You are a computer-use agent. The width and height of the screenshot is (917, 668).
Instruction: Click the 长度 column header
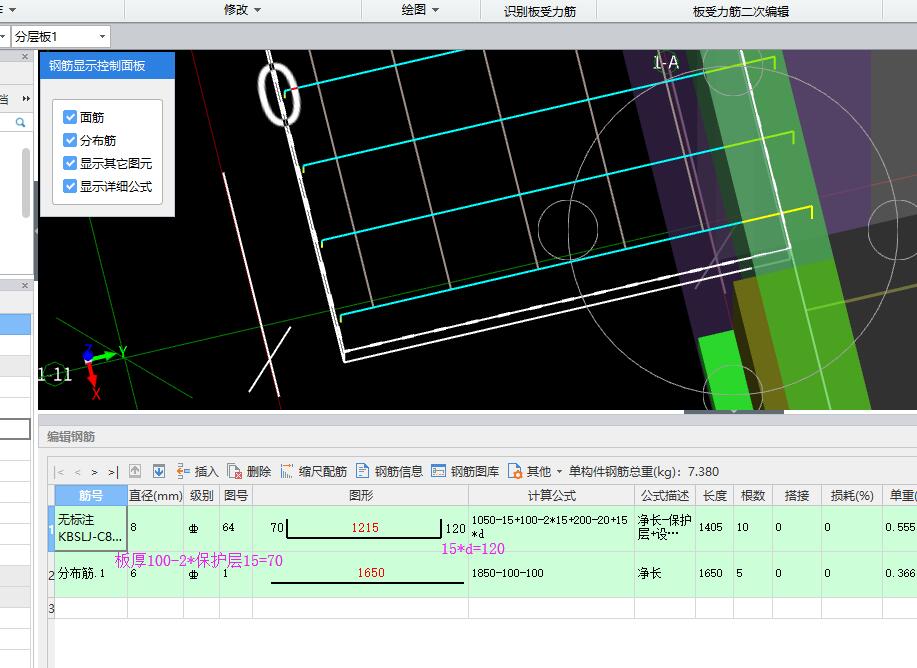[x=714, y=495]
